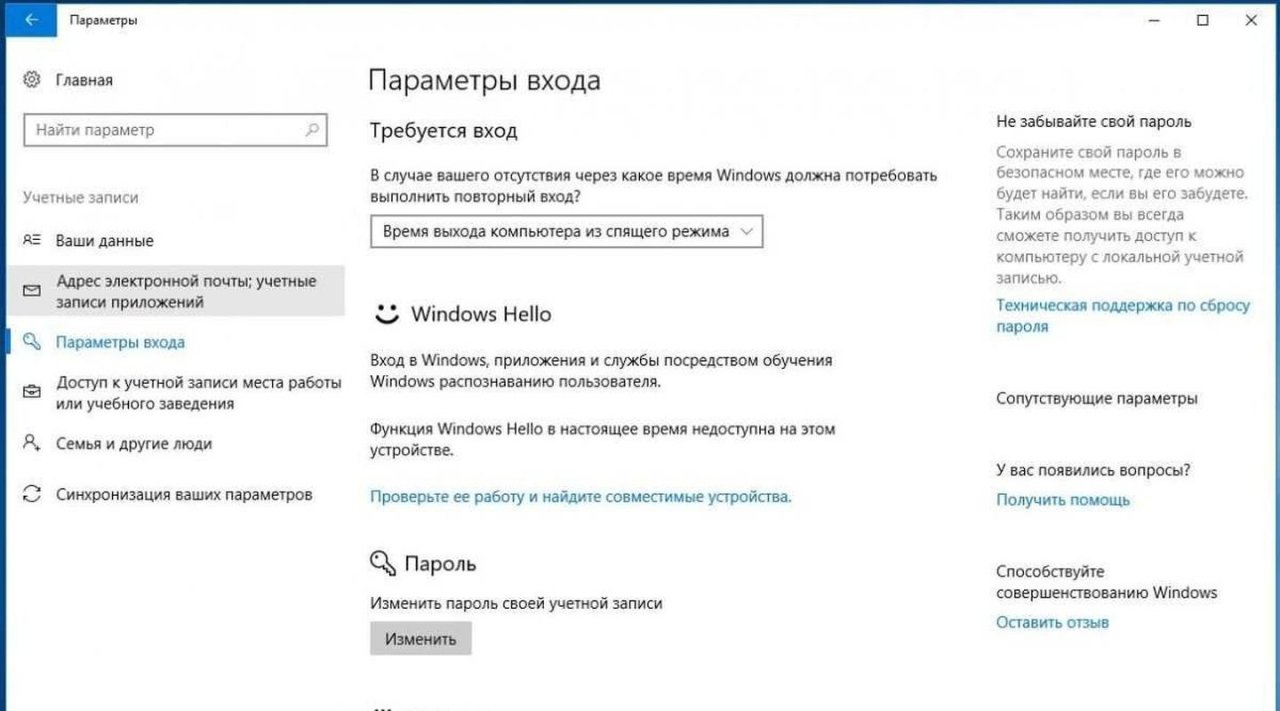The image size is (1280, 711).
Task: Click the magnifier icon in the search box
Action: (313, 130)
